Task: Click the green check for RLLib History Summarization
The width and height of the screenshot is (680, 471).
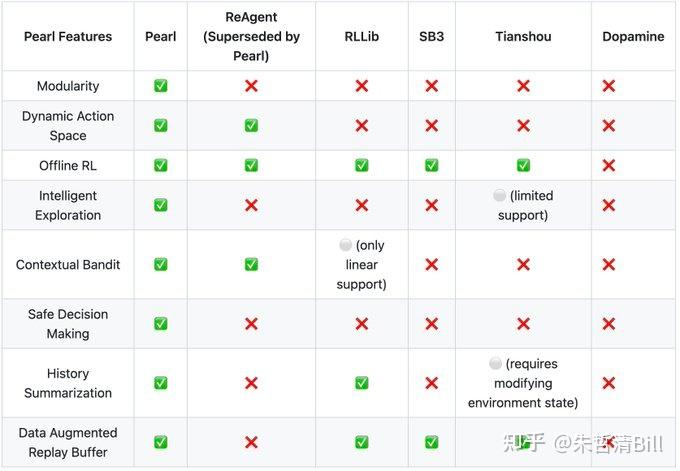Action: click(x=362, y=383)
